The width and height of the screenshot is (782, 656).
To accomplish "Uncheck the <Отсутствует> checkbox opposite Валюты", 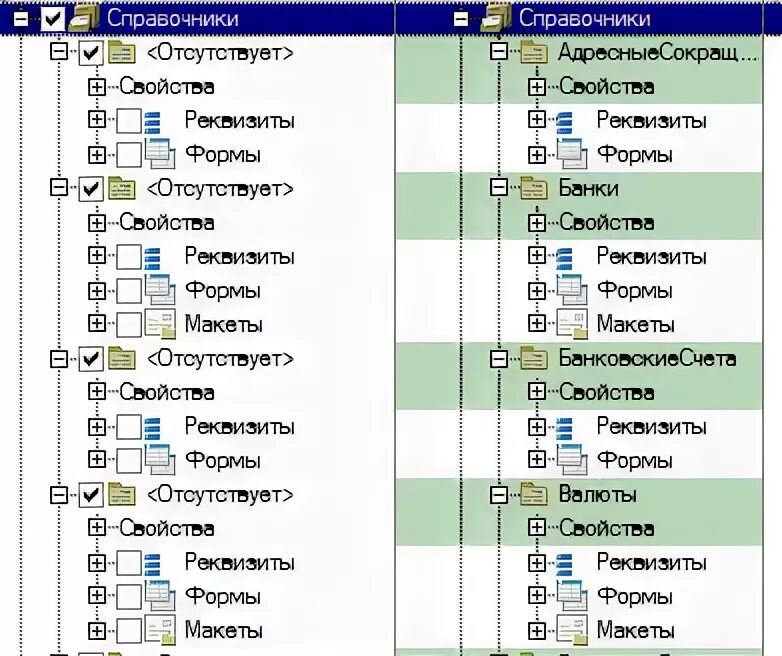I will click(x=91, y=495).
